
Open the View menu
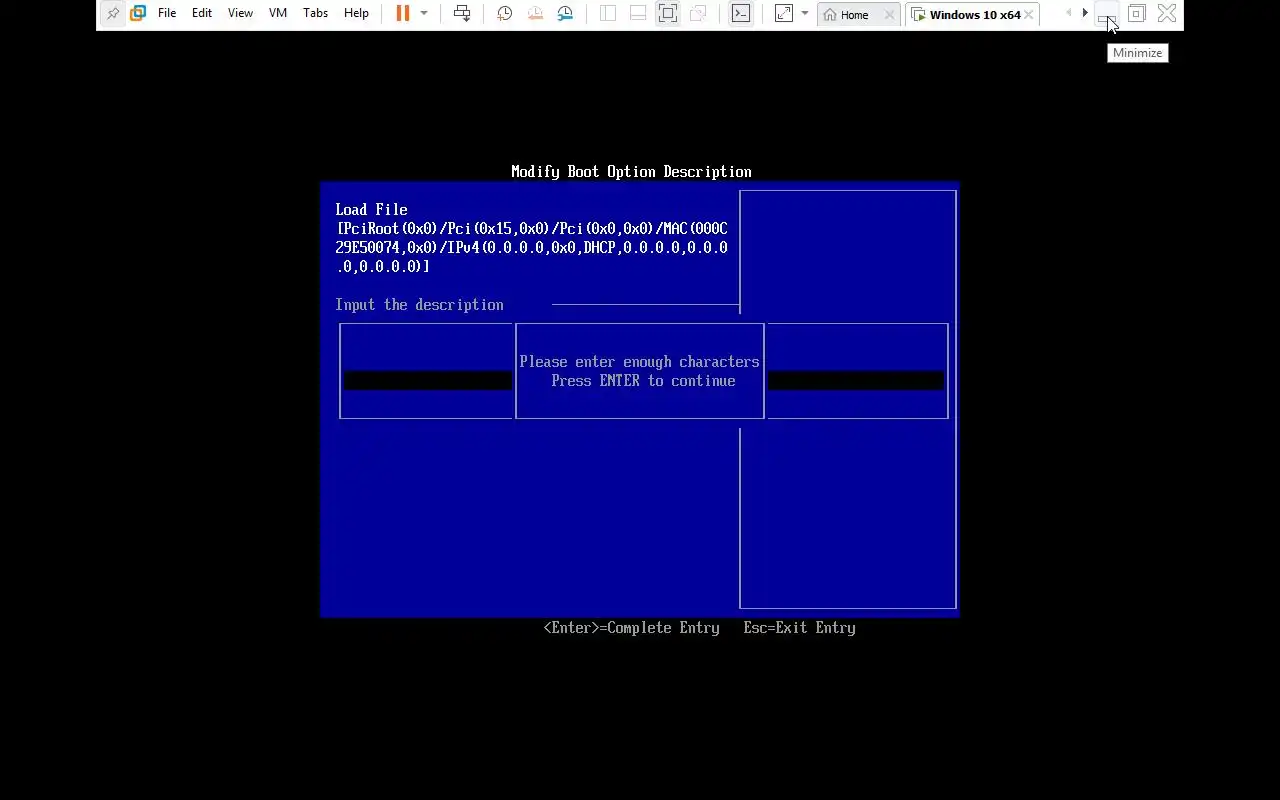(240, 14)
